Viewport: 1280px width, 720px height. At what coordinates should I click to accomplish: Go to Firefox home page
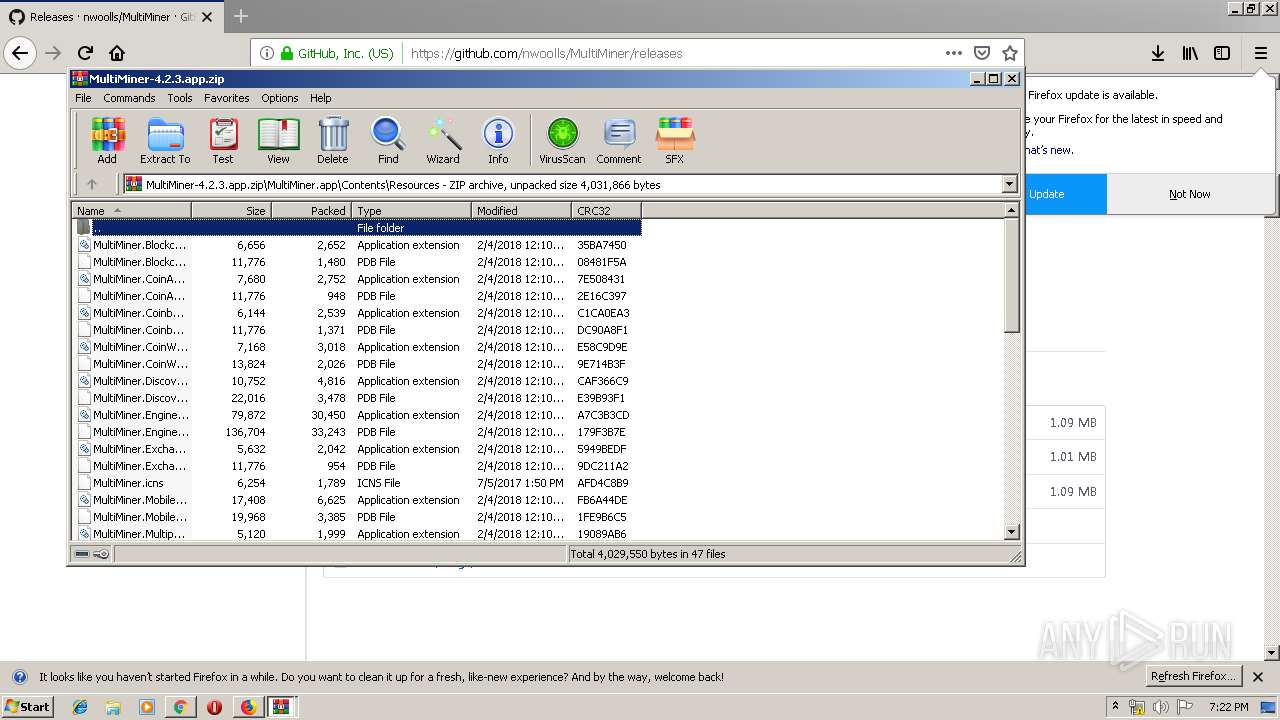click(x=117, y=53)
